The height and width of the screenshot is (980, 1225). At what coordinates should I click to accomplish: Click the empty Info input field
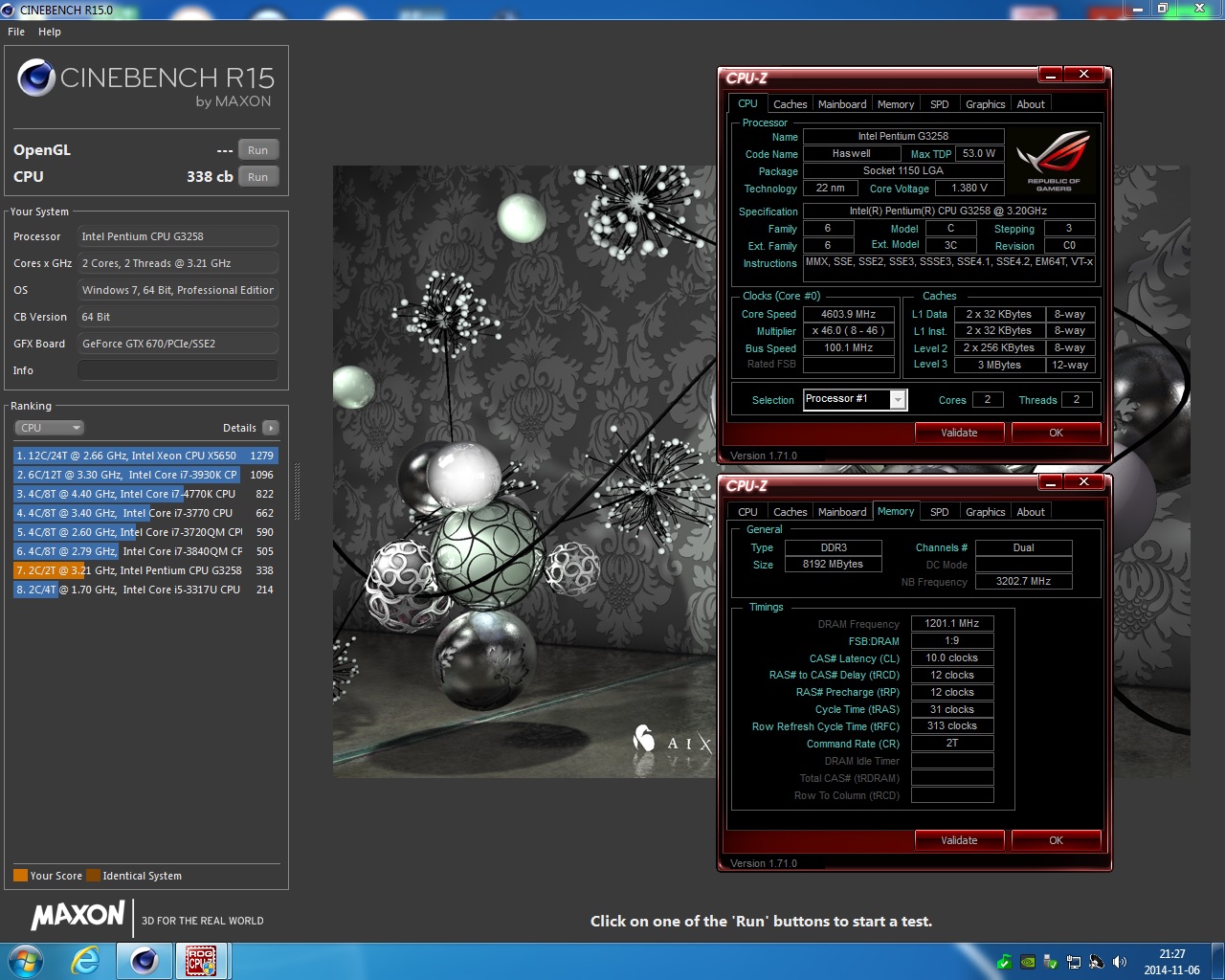coord(178,370)
